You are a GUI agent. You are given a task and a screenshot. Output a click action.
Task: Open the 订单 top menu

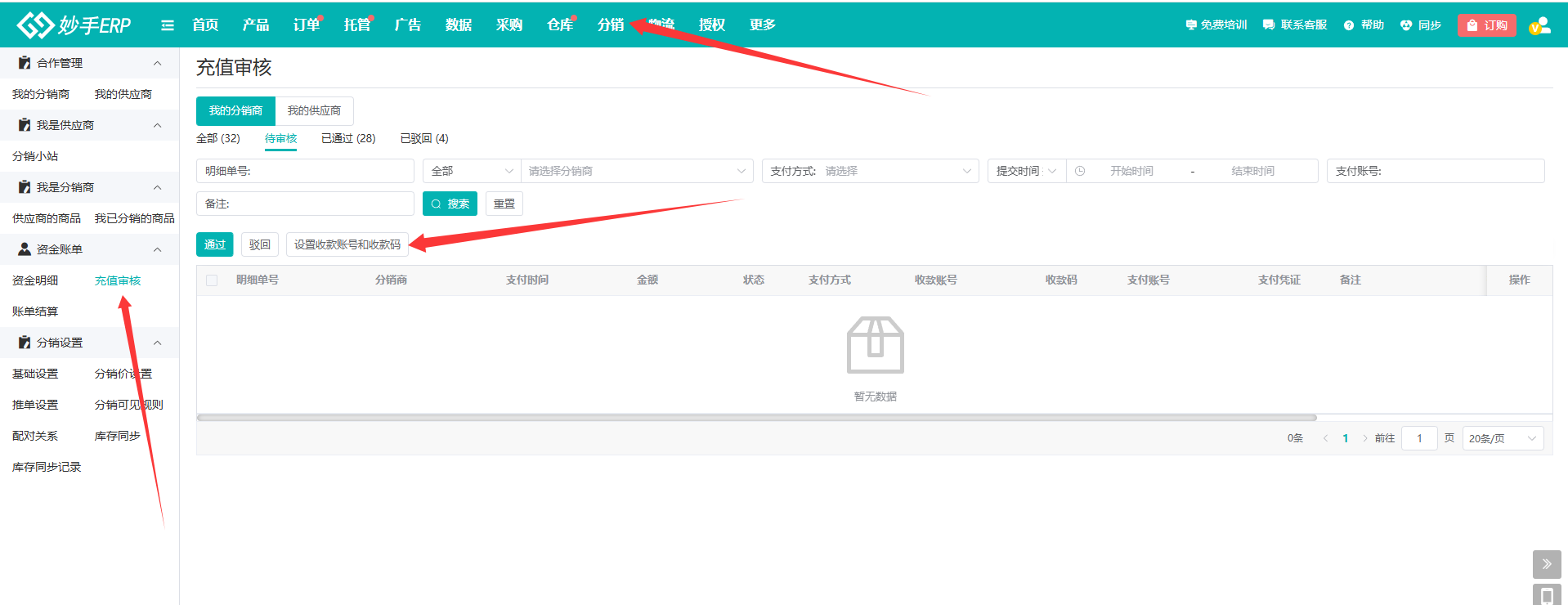(307, 25)
